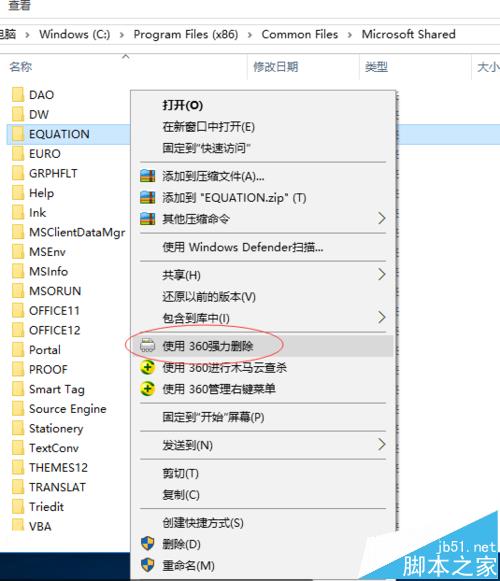Sort by the 类型 column header
Viewport: 500px width, 581px height.
click(376, 67)
